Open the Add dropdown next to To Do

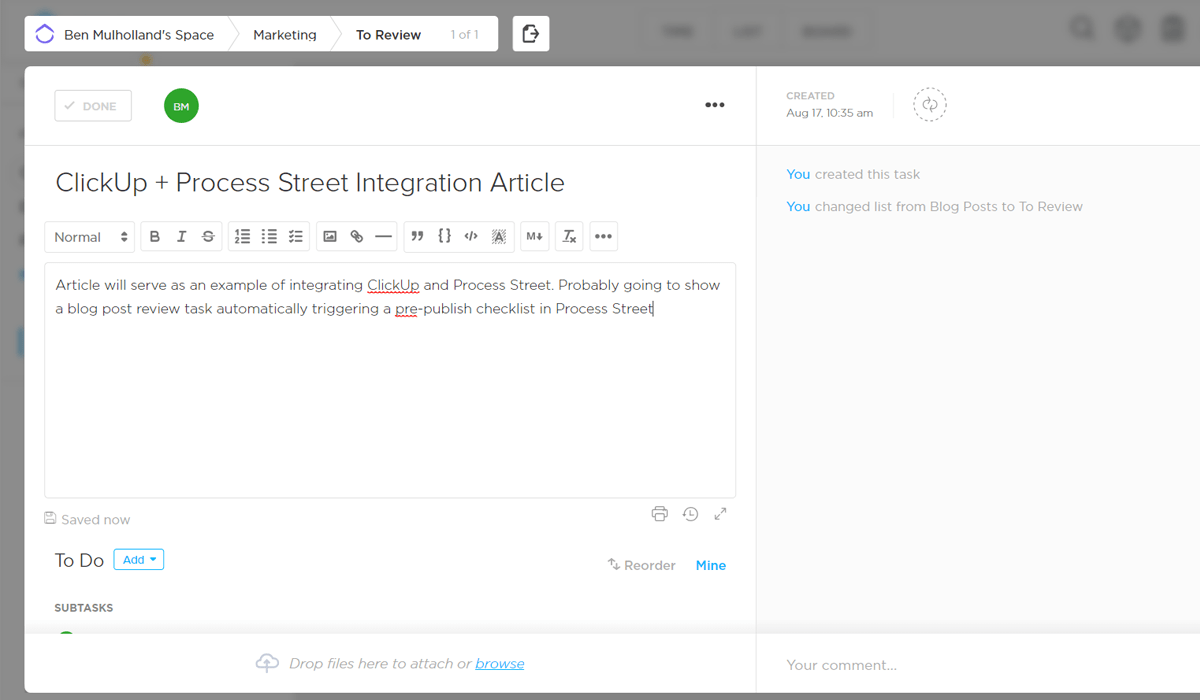click(138, 560)
